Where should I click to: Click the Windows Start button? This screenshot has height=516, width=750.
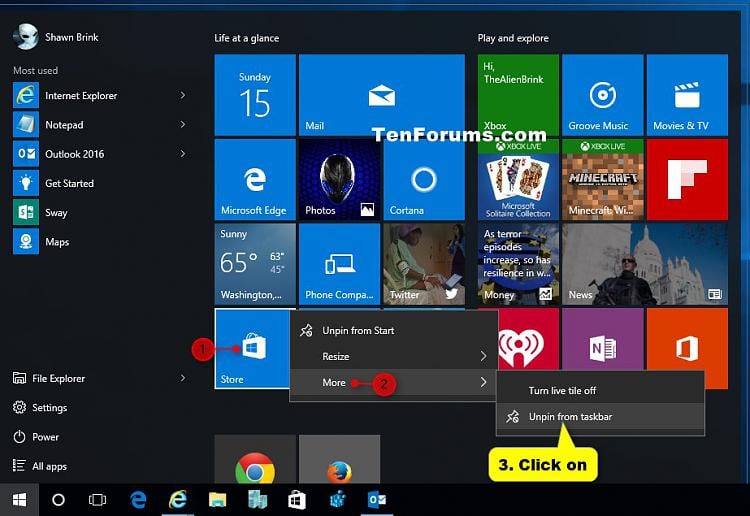(x=19, y=500)
